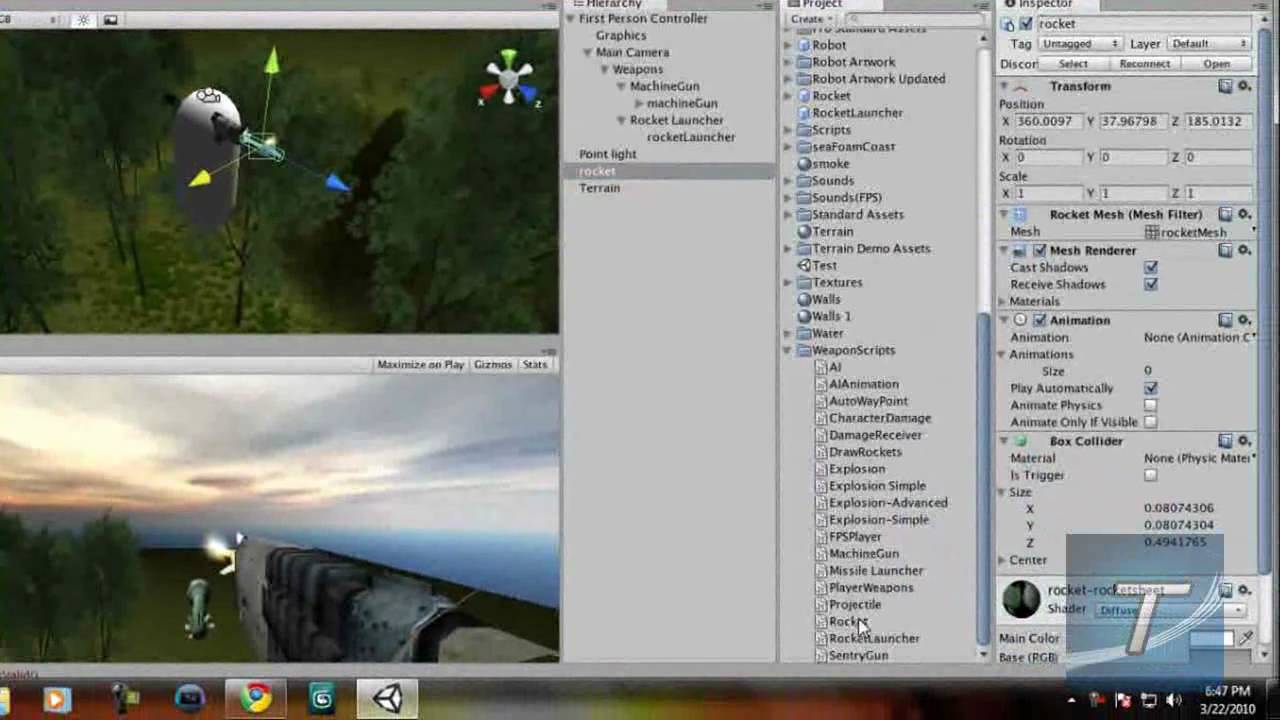Uncheck Play Automatically
Screen dimensions: 1280x720
[1150, 388]
